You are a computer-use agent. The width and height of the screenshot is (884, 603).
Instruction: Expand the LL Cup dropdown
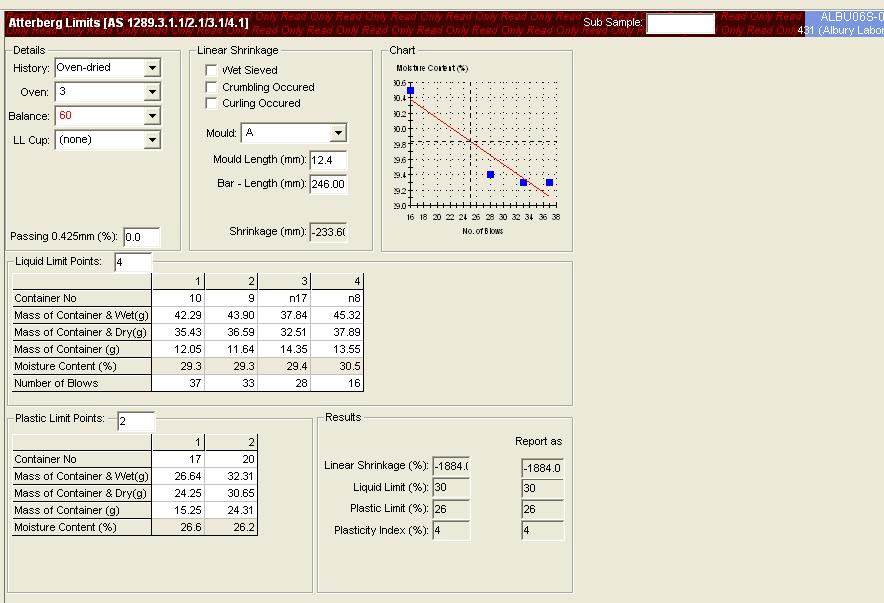[x=152, y=140]
